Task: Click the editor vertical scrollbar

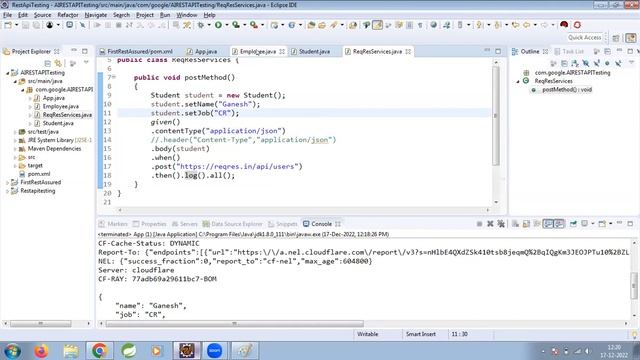Action: pyautogui.click(x=496, y=116)
